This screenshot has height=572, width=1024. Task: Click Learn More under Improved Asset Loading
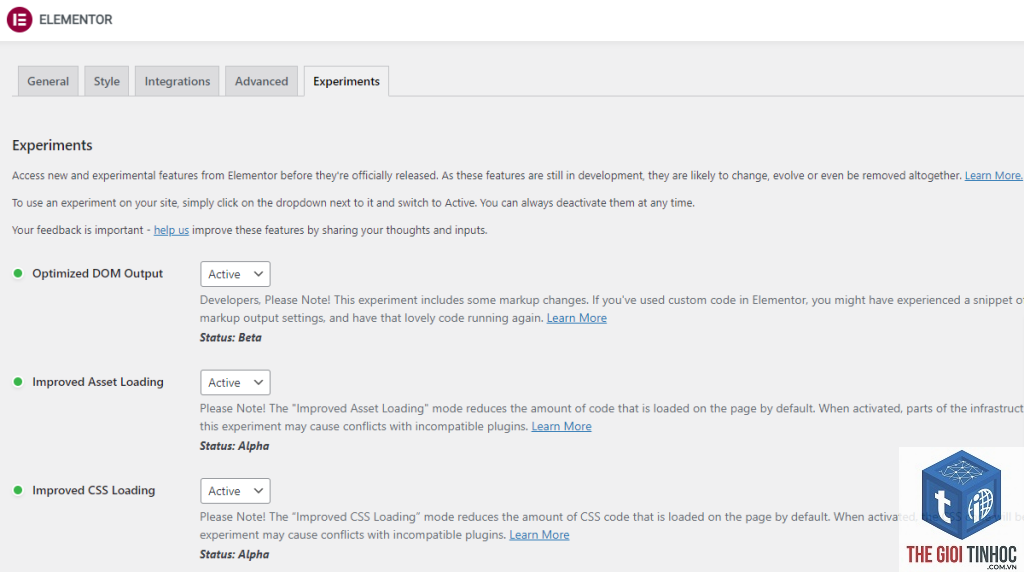[562, 426]
